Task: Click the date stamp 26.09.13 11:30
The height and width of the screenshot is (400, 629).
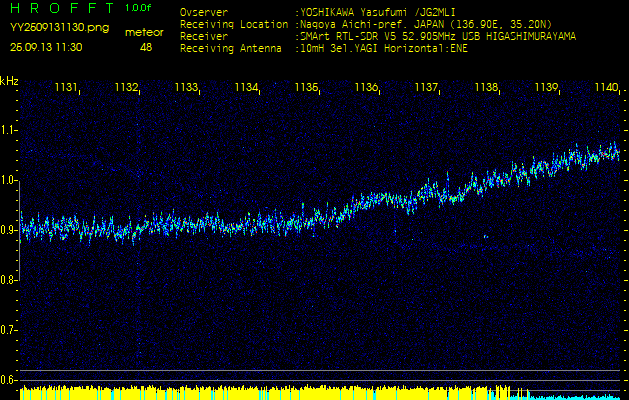Action: tap(46, 47)
